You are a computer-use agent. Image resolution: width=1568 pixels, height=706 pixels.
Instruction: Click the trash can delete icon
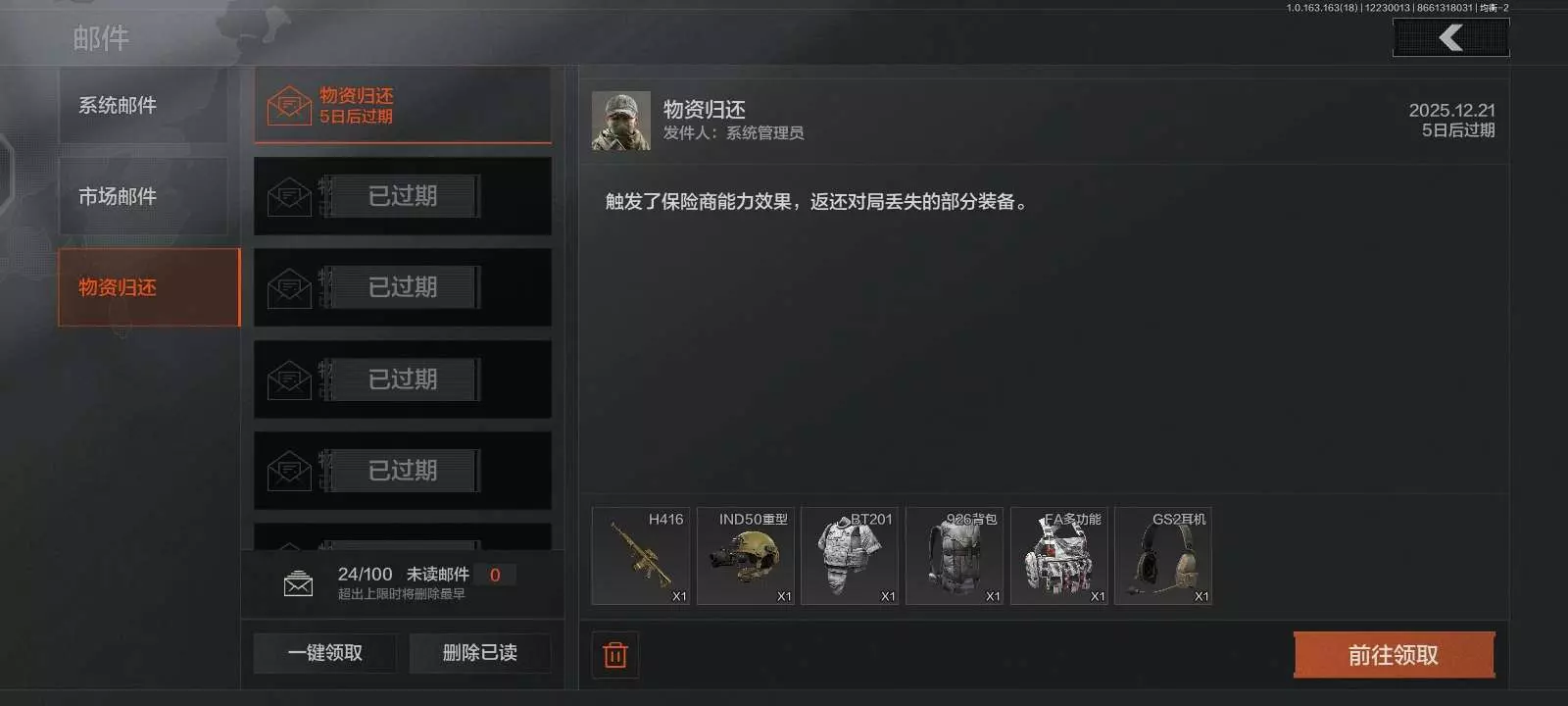click(x=615, y=655)
